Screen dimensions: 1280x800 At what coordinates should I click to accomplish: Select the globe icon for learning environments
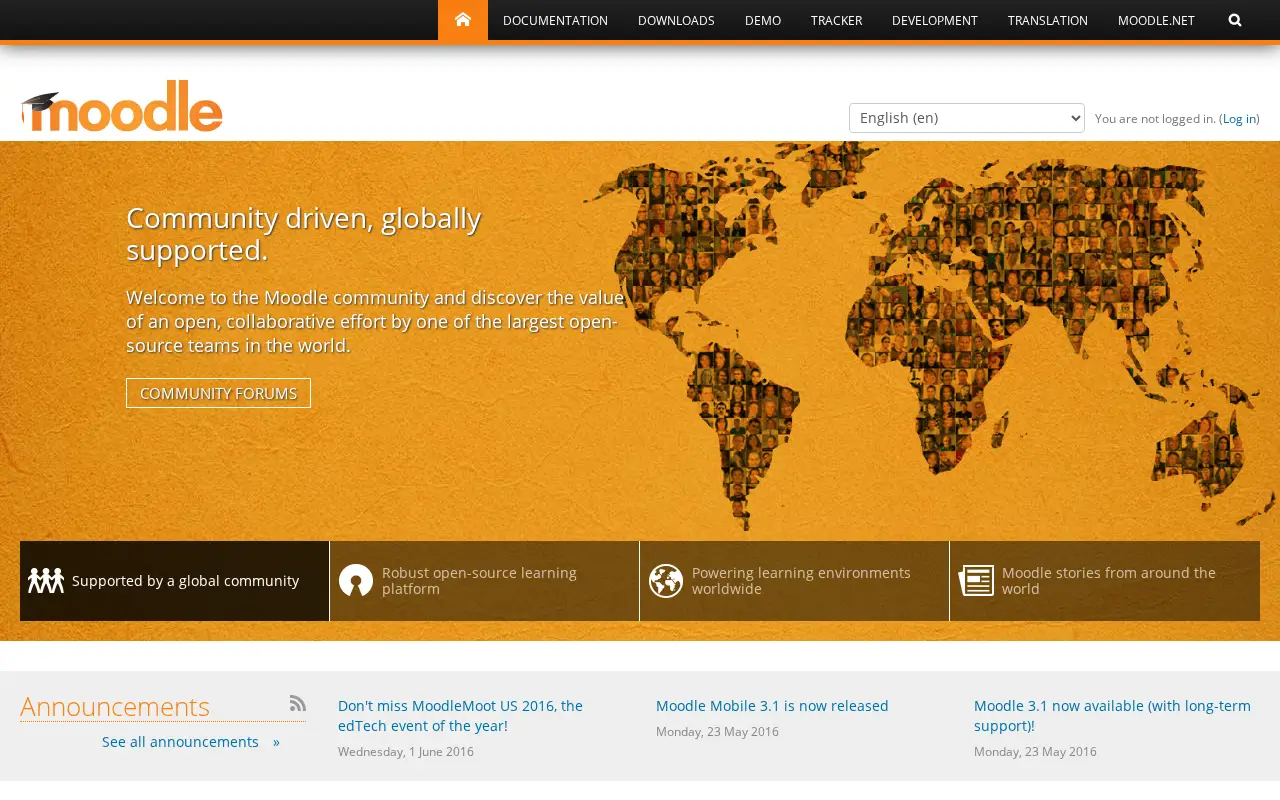(666, 580)
